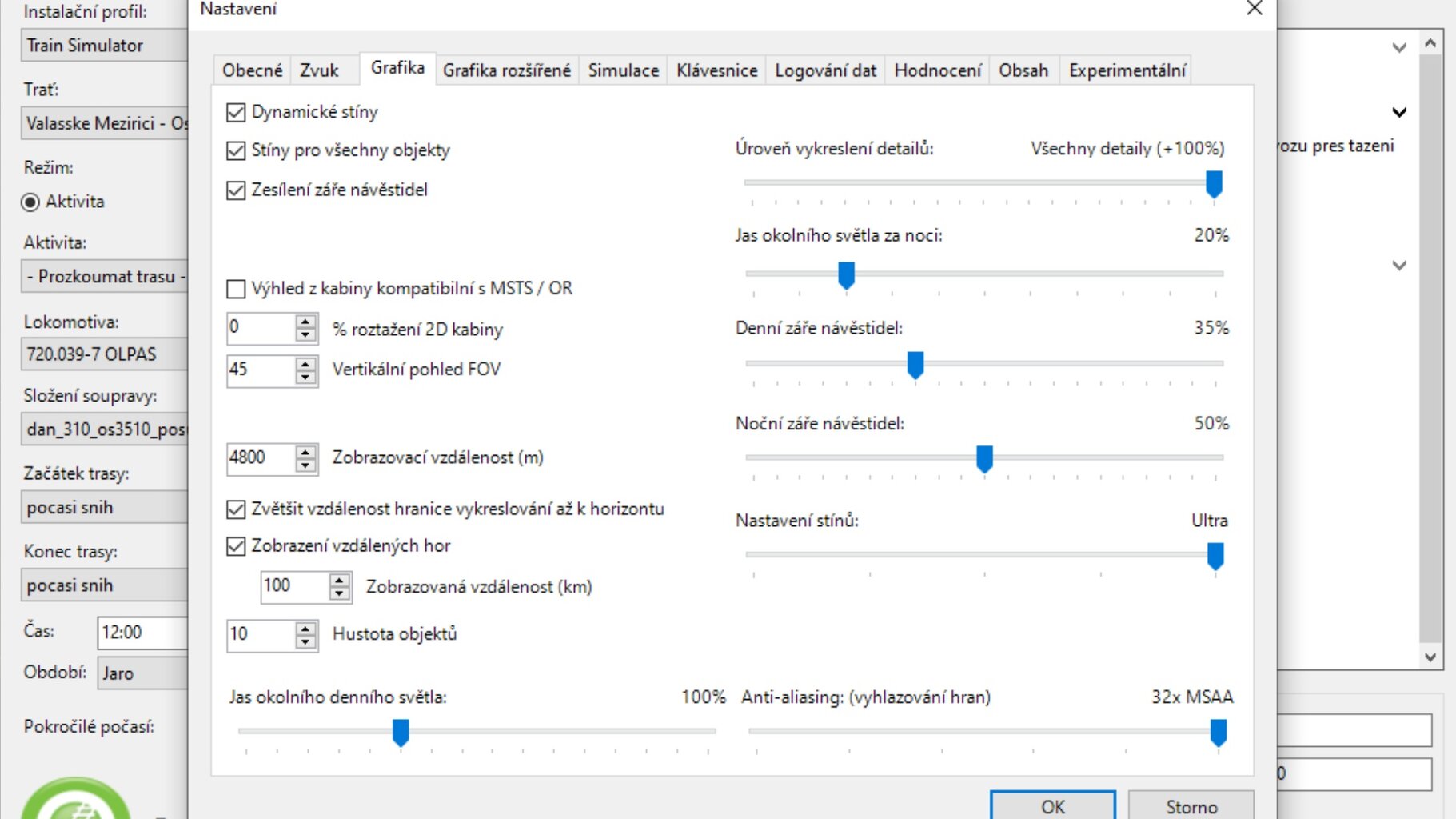
Task: Click grey chevron below 'ozu pres tazeni' text
Action: point(1399,265)
